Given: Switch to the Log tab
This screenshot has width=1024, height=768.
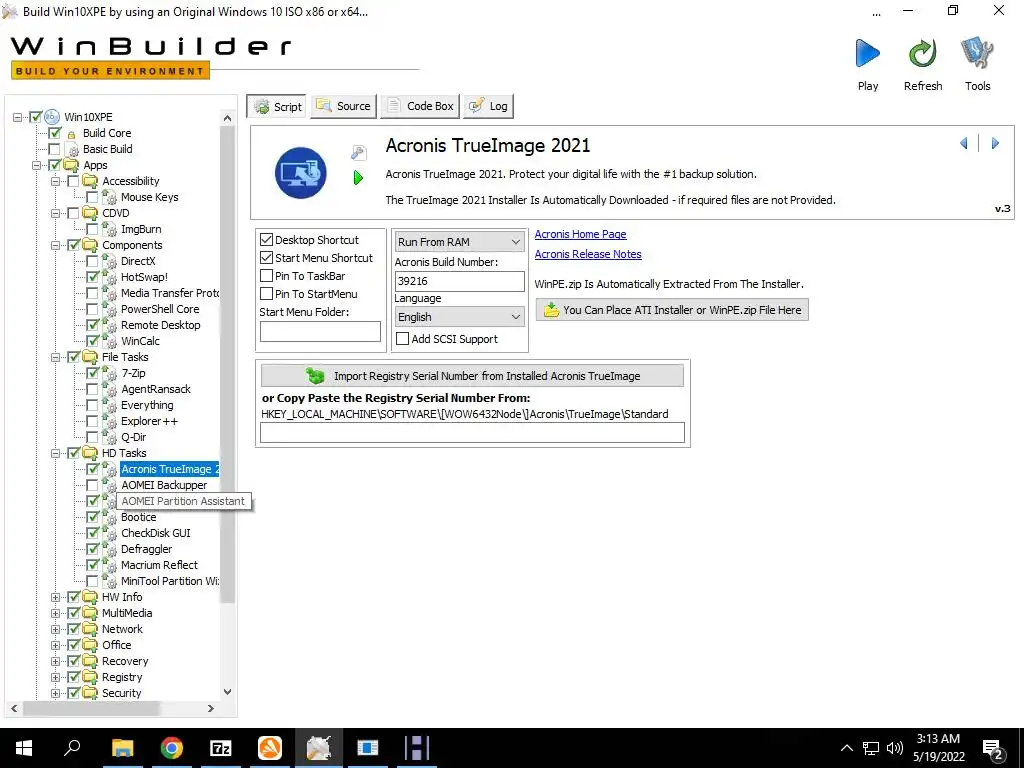Looking at the screenshot, I should point(488,106).
